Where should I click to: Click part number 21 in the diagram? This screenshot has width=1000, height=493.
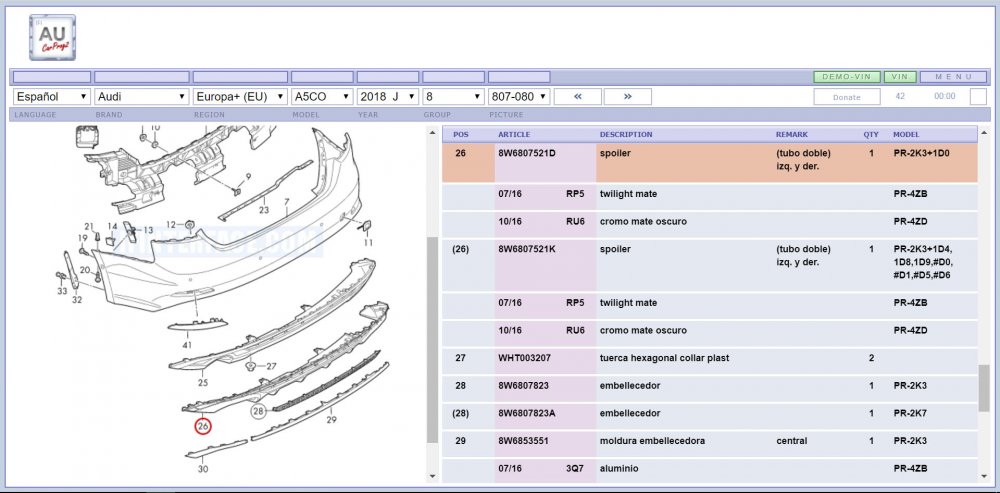click(89, 226)
